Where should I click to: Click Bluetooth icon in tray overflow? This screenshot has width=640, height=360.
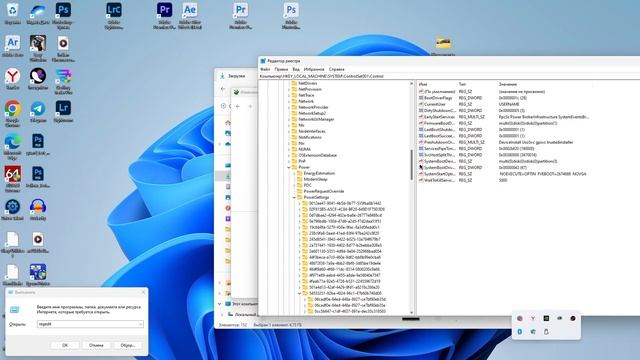pos(520,332)
